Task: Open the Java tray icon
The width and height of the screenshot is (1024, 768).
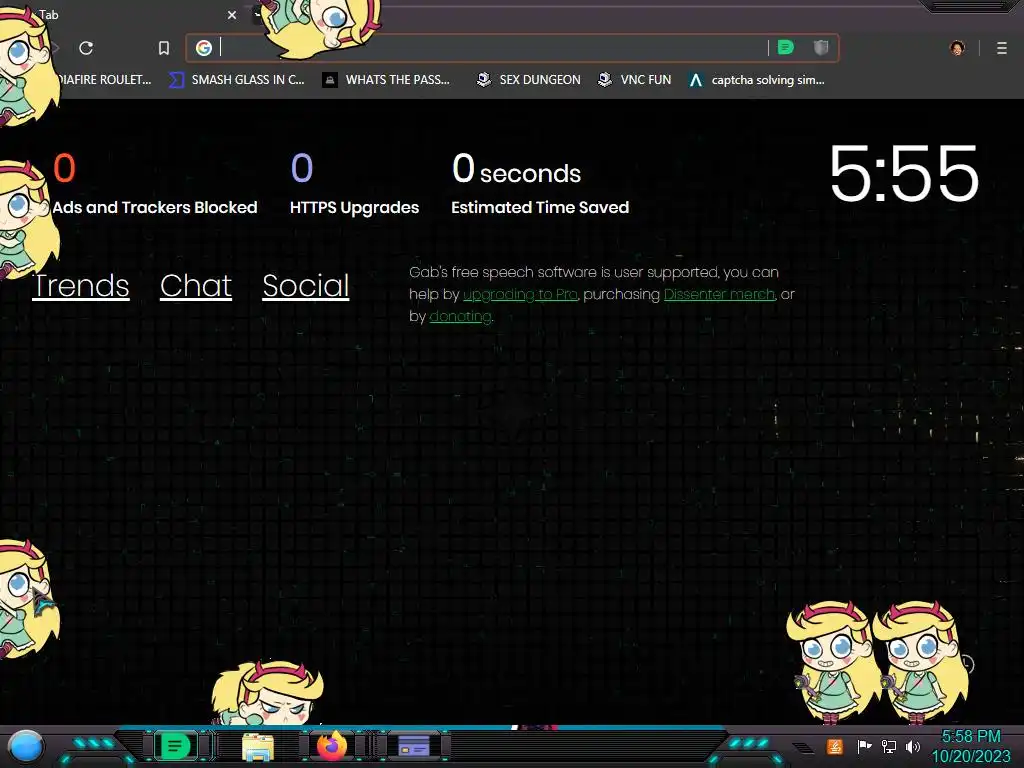Action: pos(835,746)
